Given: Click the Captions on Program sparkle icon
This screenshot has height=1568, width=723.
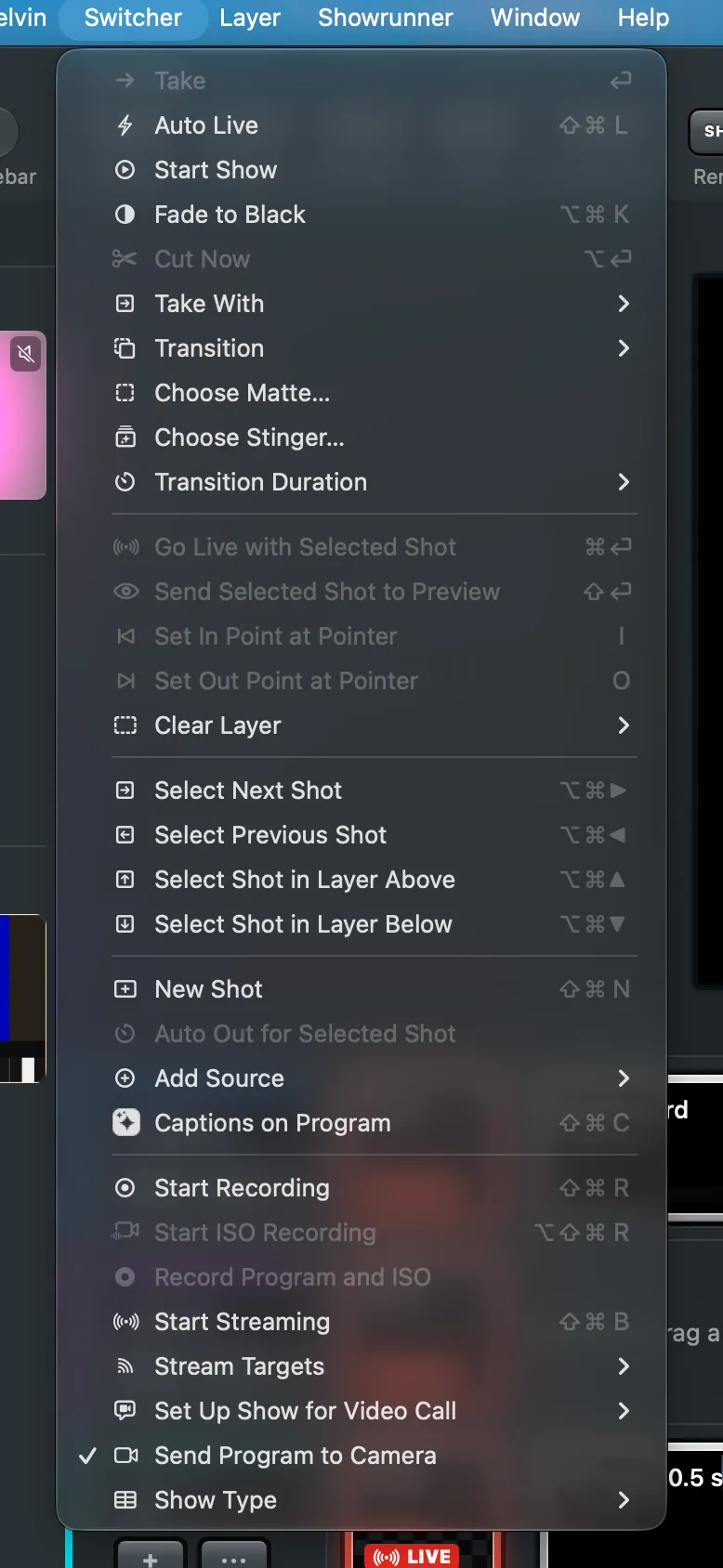Looking at the screenshot, I should click(126, 1123).
